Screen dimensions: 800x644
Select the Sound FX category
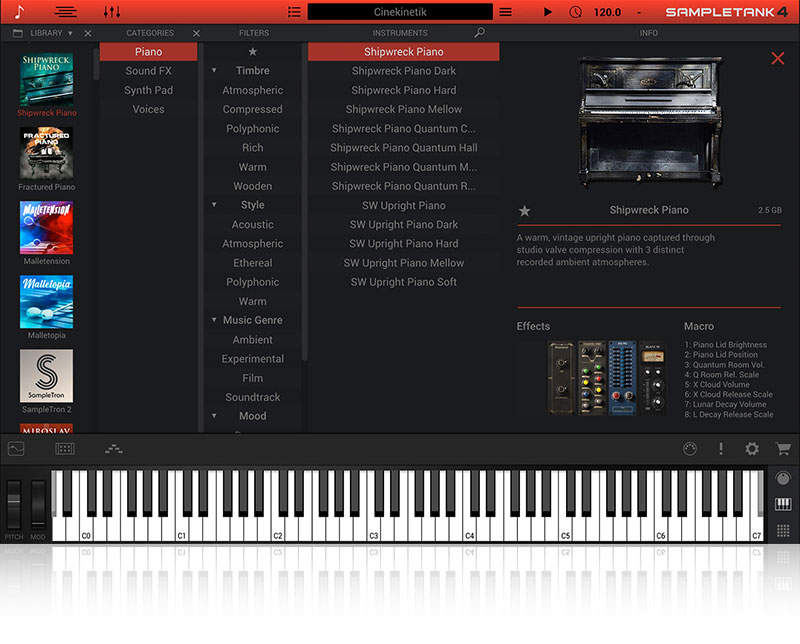pos(148,71)
